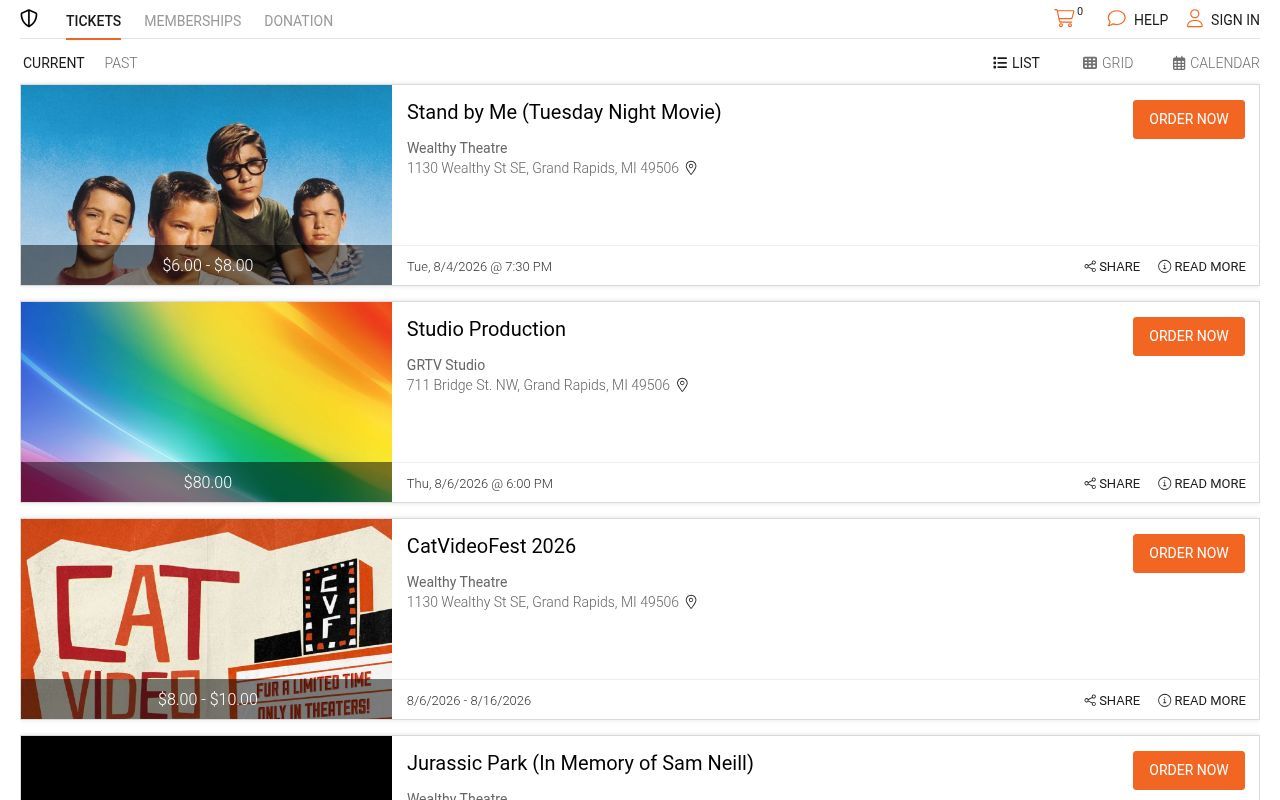Screen dimensions: 1280x800
Task: Click READ MORE label for Stand by Me
Action: (1210, 267)
